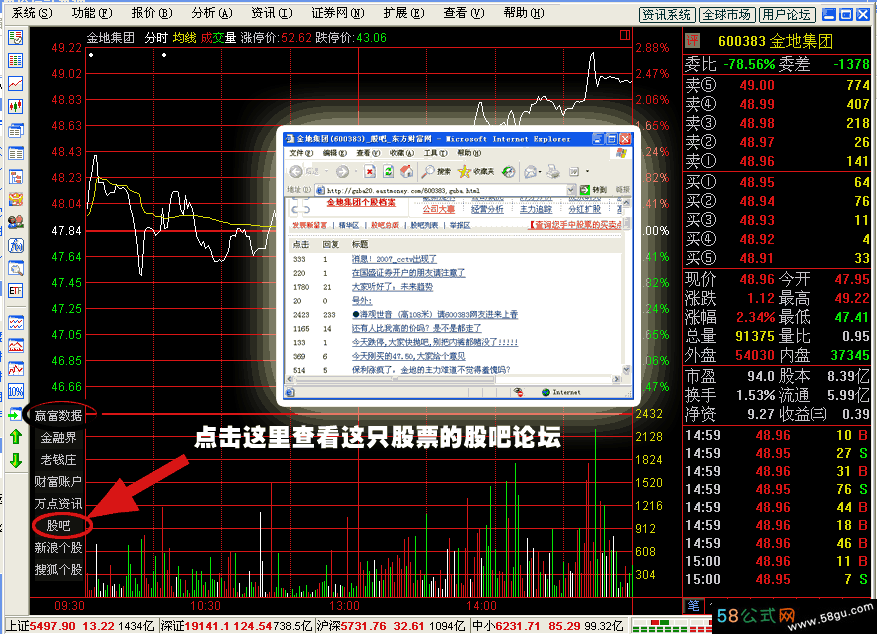Click IE Back button in browser toolbar
877x634 pixels.
(x=304, y=172)
